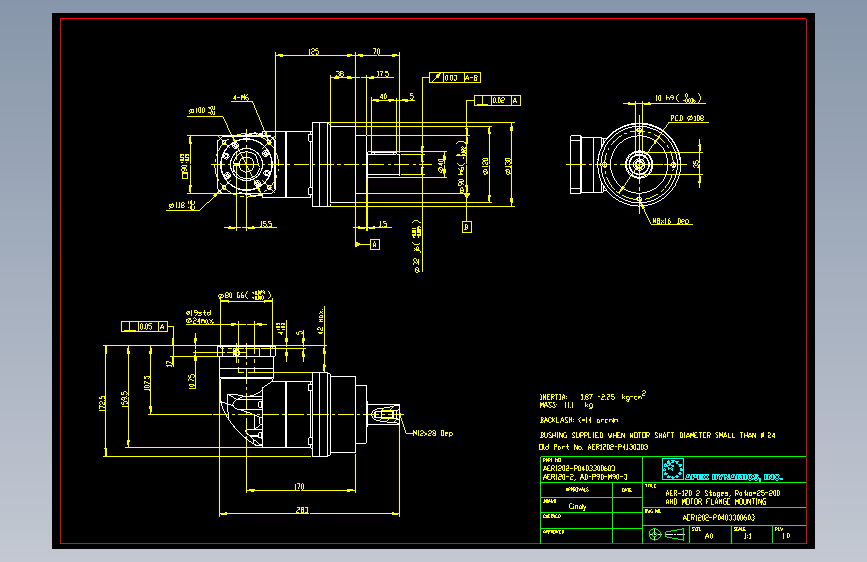Select the "42 max." vertical dimension
867x562 pixels.
[321, 321]
